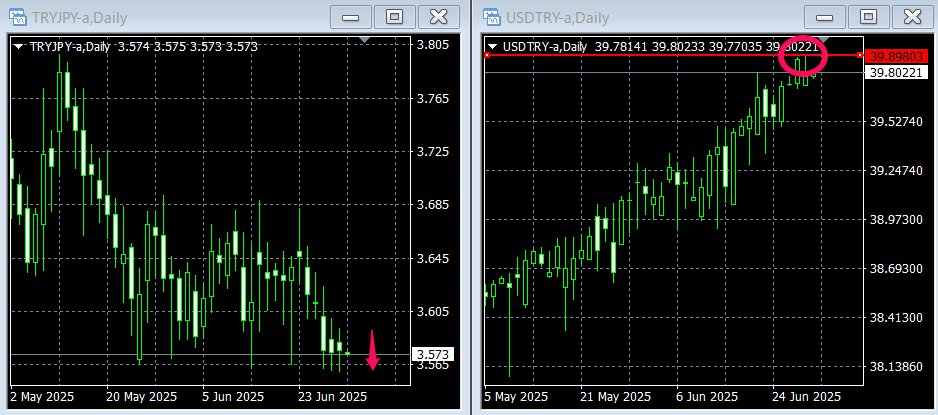
Task: Click the 20 May 2025 date label
Action: pyautogui.click(x=142, y=396)
